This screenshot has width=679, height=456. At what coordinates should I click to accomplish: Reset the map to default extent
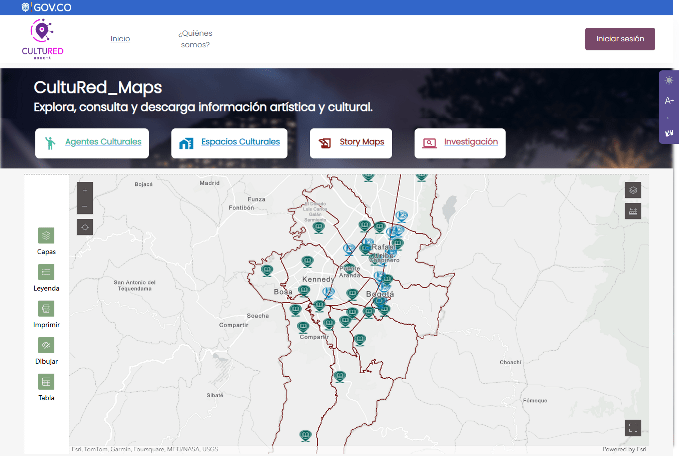click(84, 227)
